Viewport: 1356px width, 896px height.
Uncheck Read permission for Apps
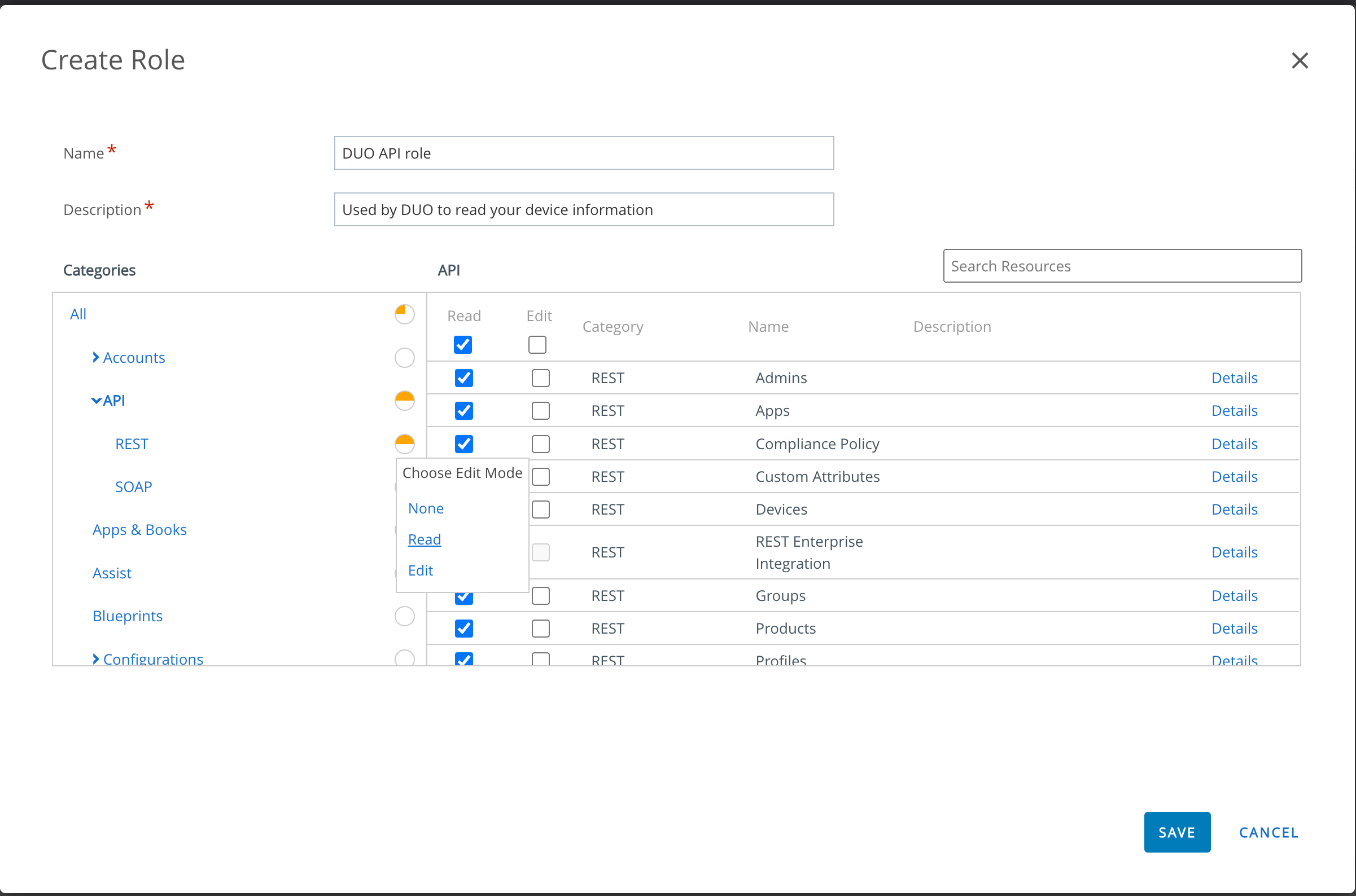[x=463, y=410]
